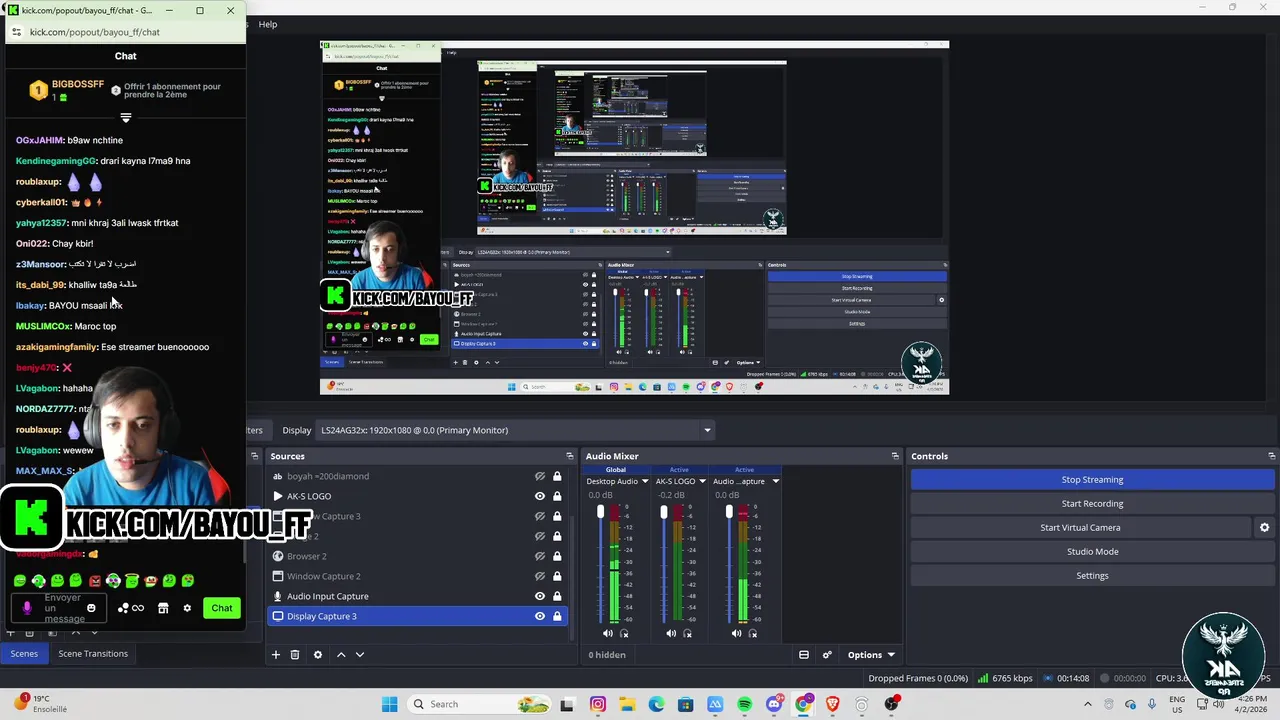Image resolution: width=1280 pixels, height=720 pixels.
Task: Open AK-S LOGO mixer channel menu arrow
Action: [702, 481]
